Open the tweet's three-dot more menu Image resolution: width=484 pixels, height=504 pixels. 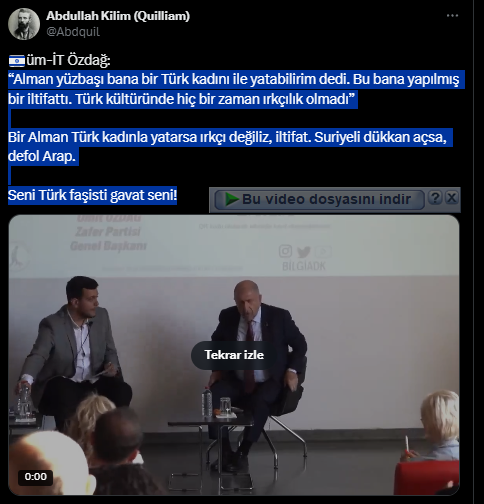(x=452, y=16)
